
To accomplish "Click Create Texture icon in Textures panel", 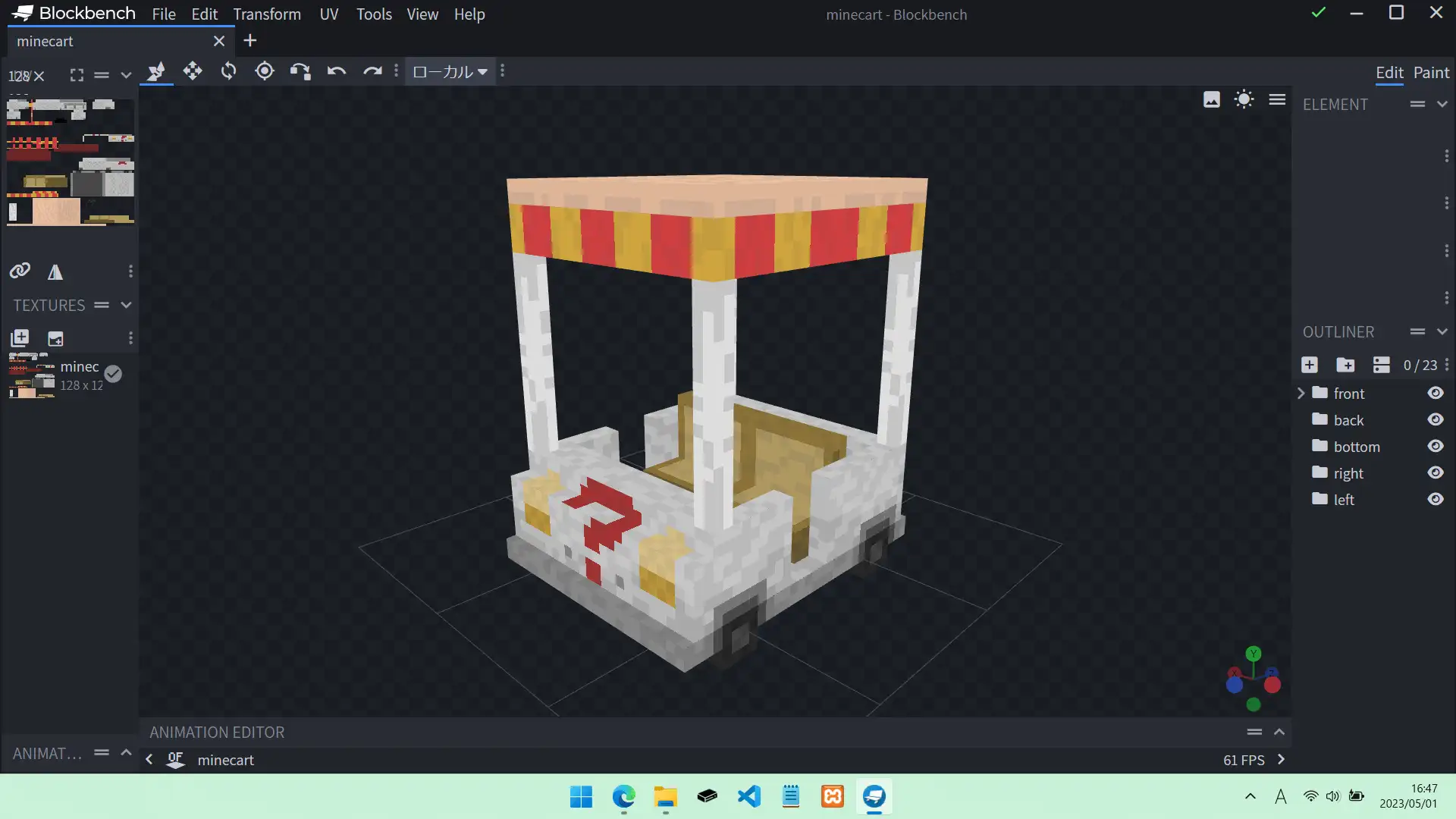I will point(55,338).
